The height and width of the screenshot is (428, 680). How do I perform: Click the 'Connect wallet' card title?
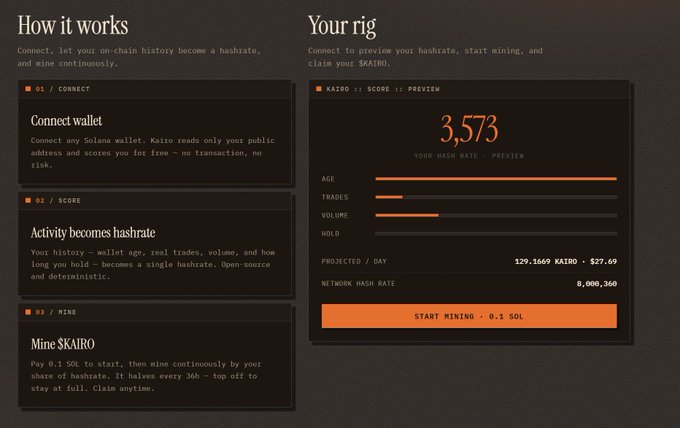66,121
